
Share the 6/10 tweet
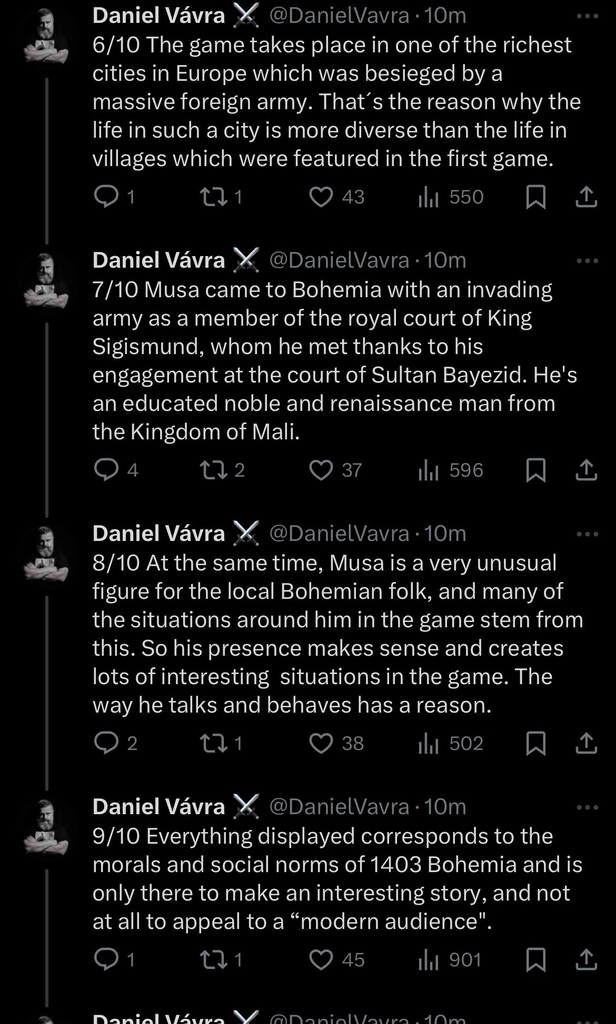(586, 198)
